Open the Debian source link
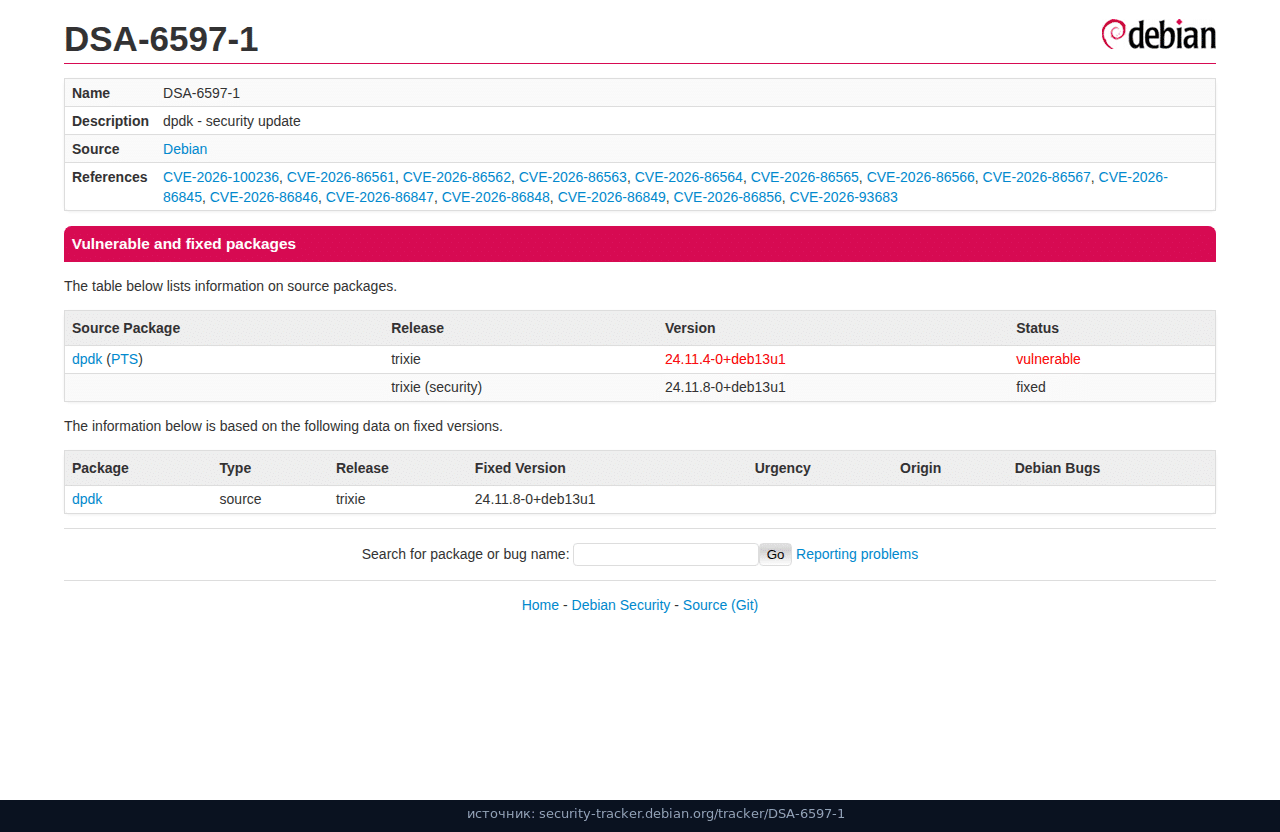Screen dimensions: 1280x832 coord(185,149)
